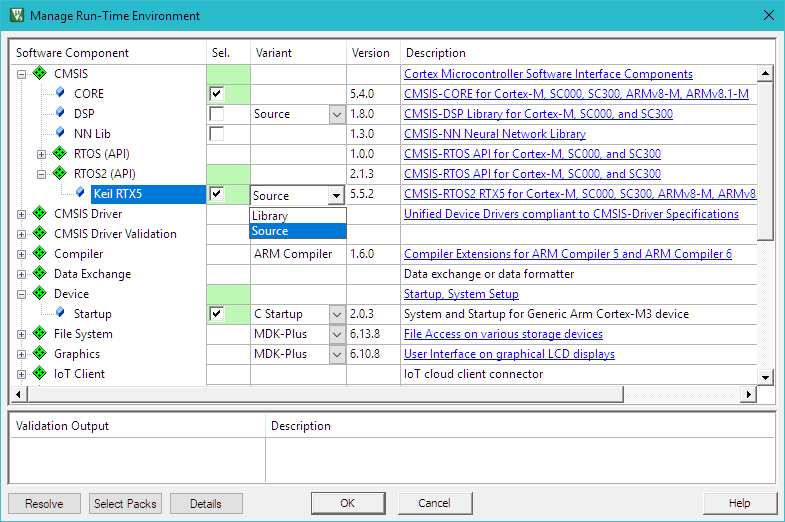
Task: Click the Compiler green diamond icon
Action: (40, 253)
